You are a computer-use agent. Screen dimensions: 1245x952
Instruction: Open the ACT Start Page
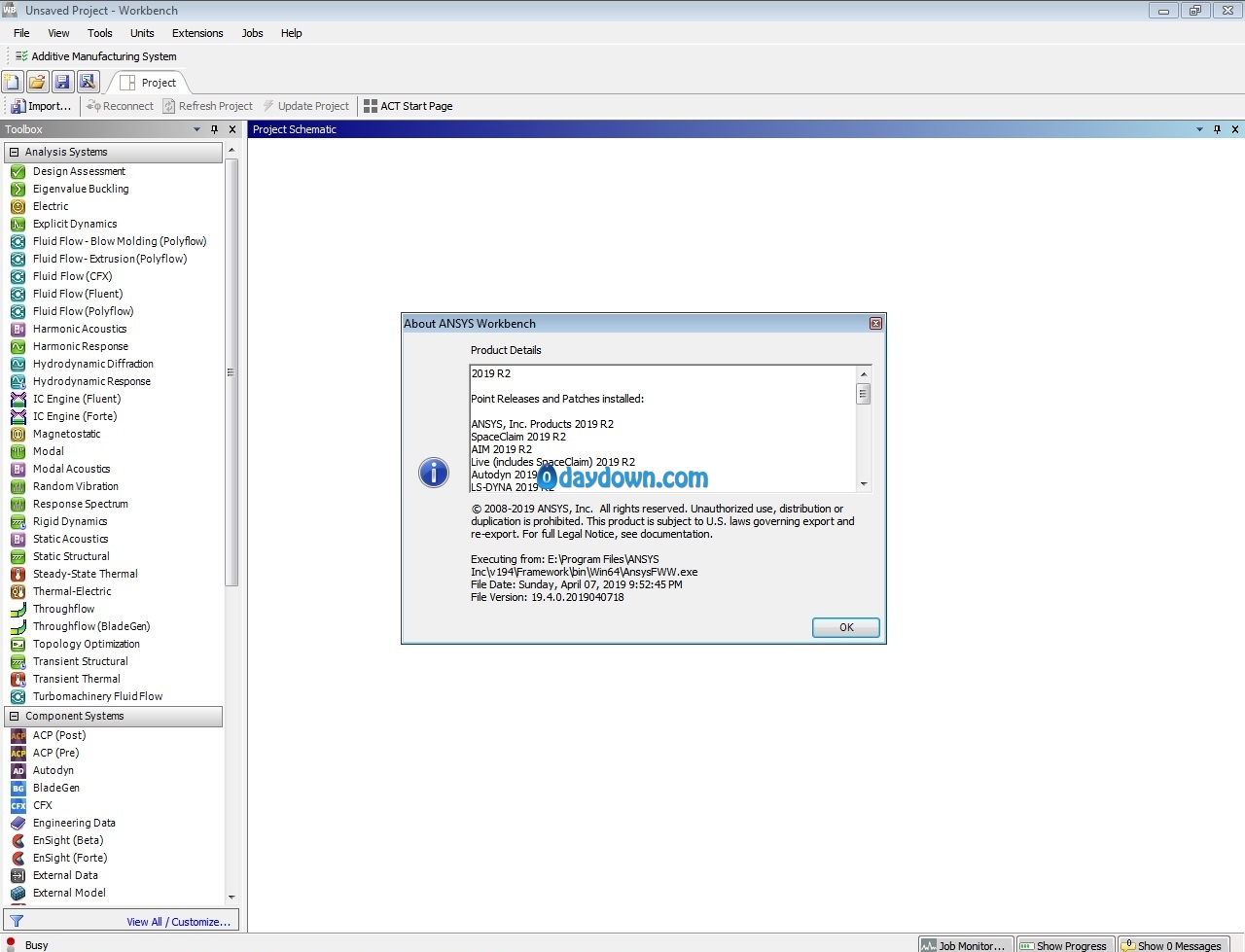point(408,106)
